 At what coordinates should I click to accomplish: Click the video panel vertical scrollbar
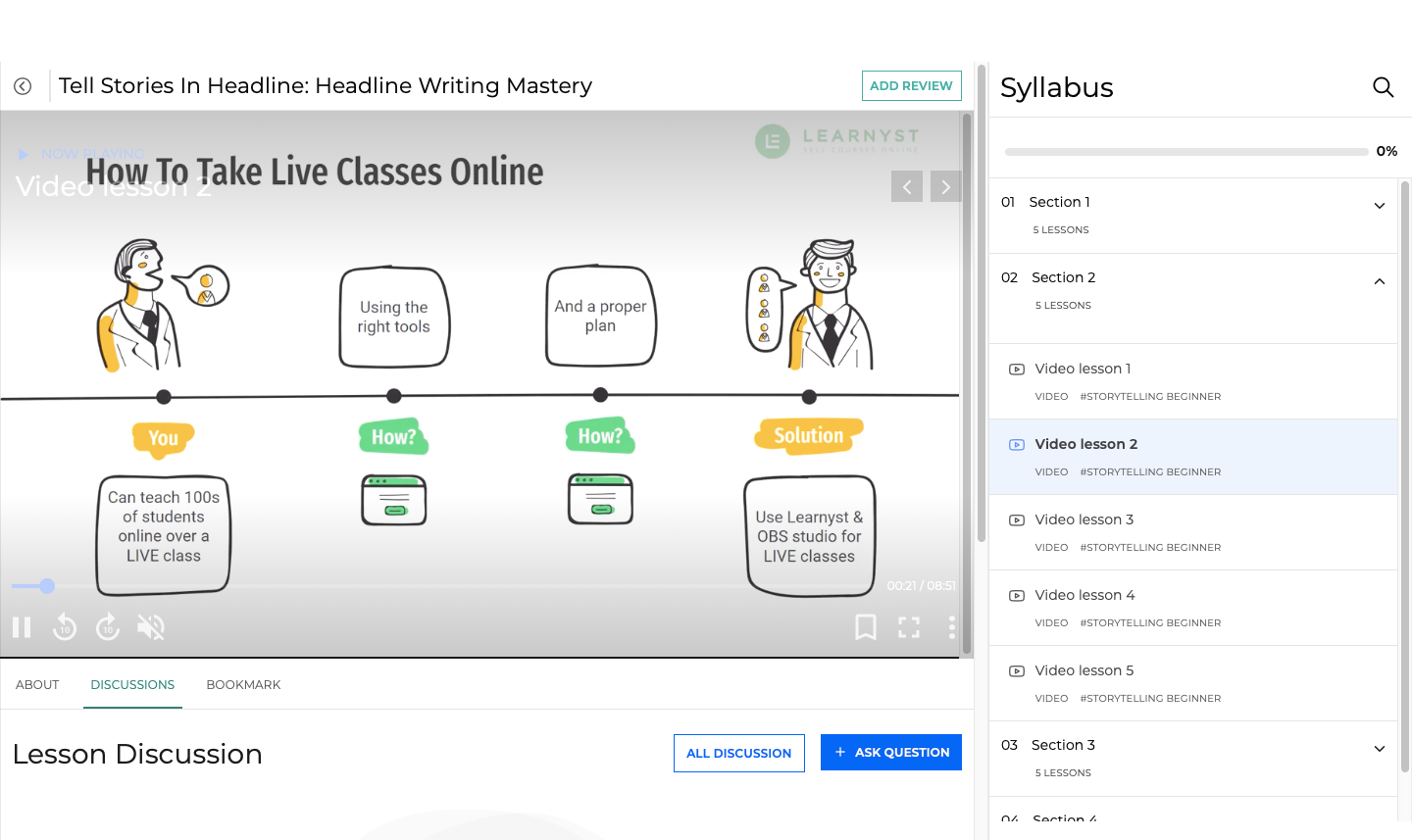[967, 383]
